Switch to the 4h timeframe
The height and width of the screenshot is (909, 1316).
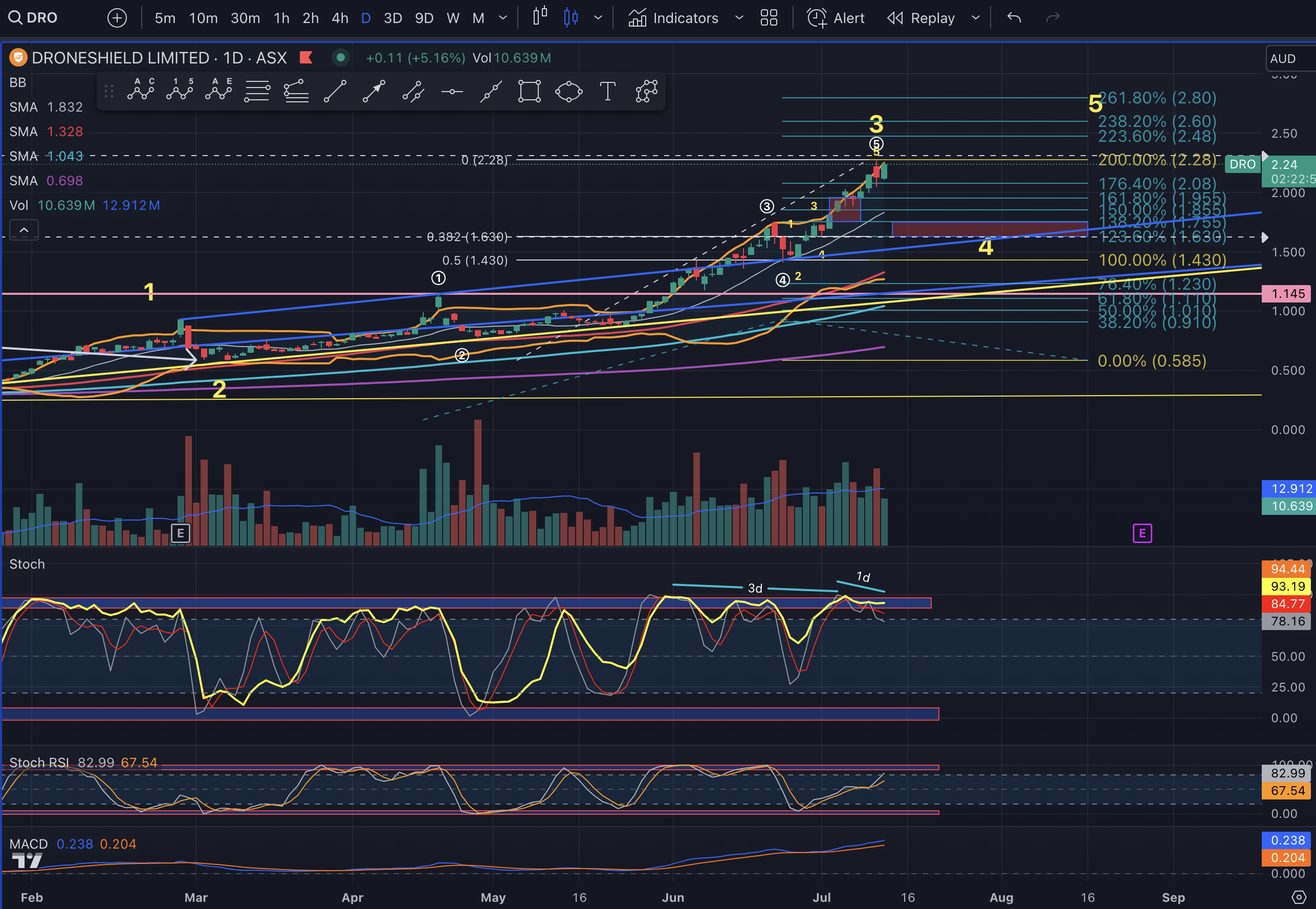coord(340,17)
